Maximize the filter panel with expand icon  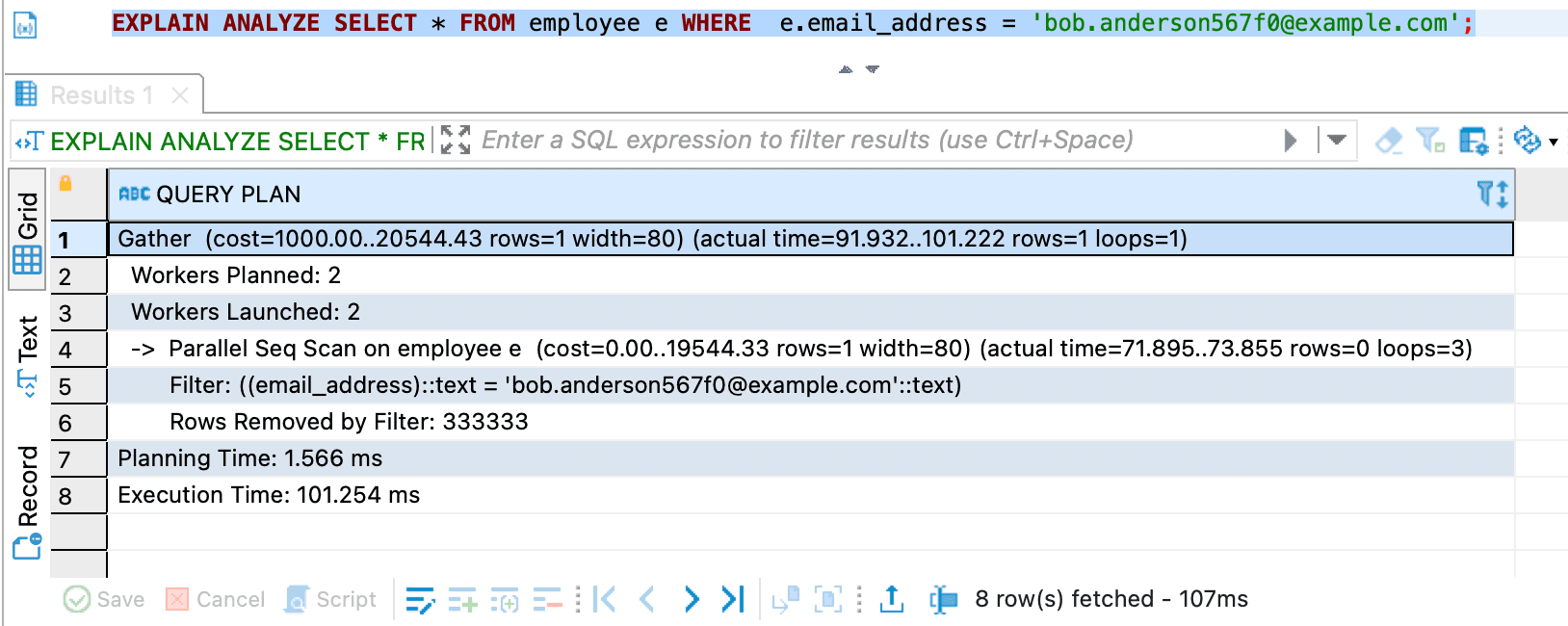pyautogui.click(x=456, y=141)
